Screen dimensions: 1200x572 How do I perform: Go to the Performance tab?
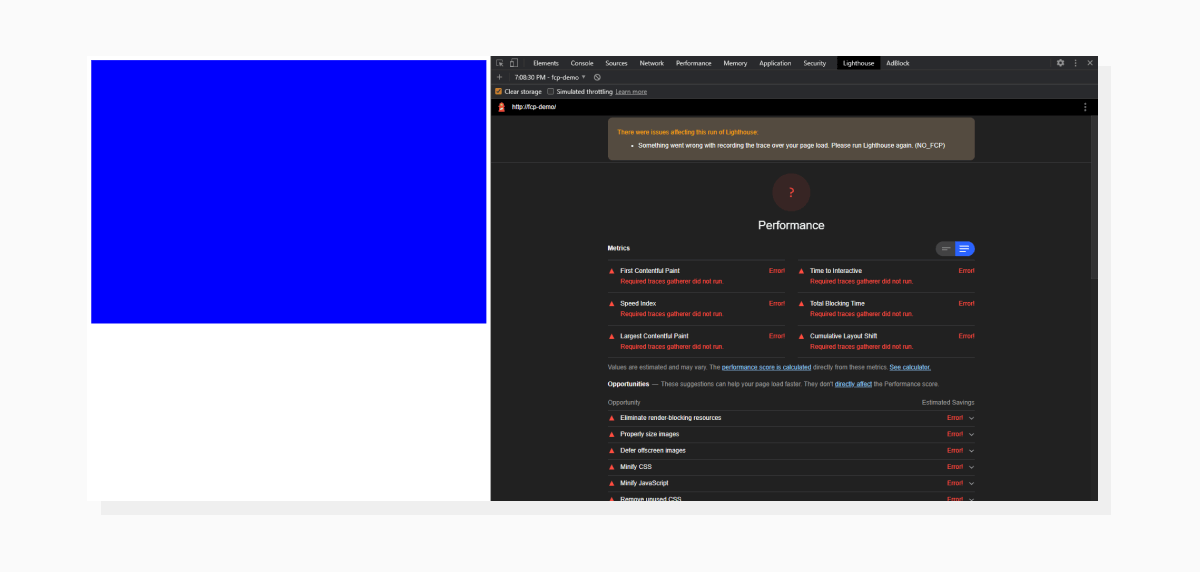694,63
